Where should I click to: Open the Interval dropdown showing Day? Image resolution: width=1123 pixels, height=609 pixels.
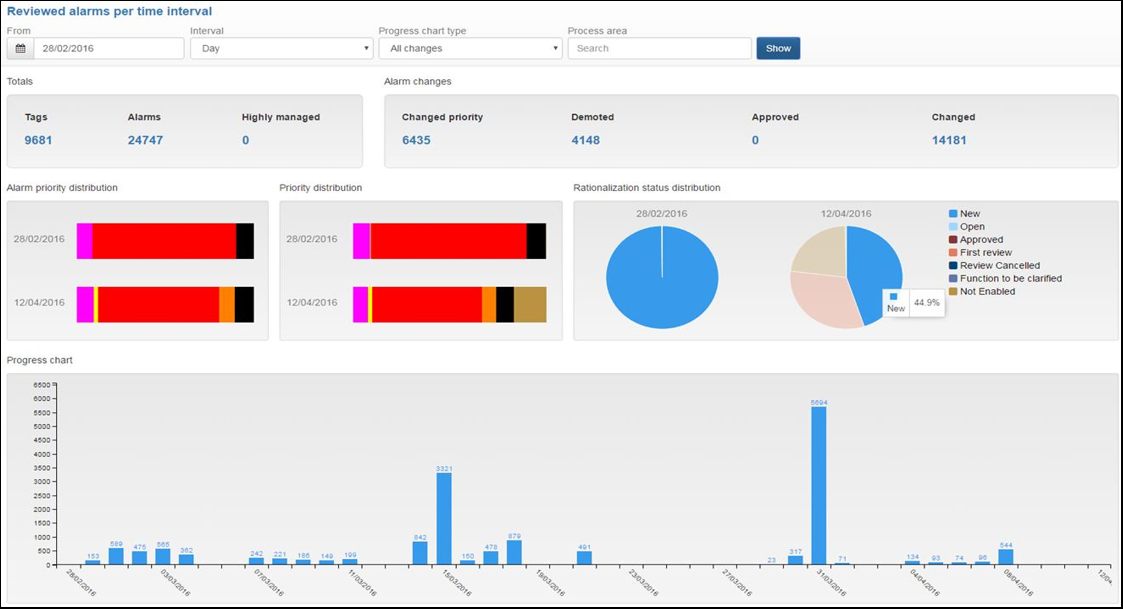281,49
